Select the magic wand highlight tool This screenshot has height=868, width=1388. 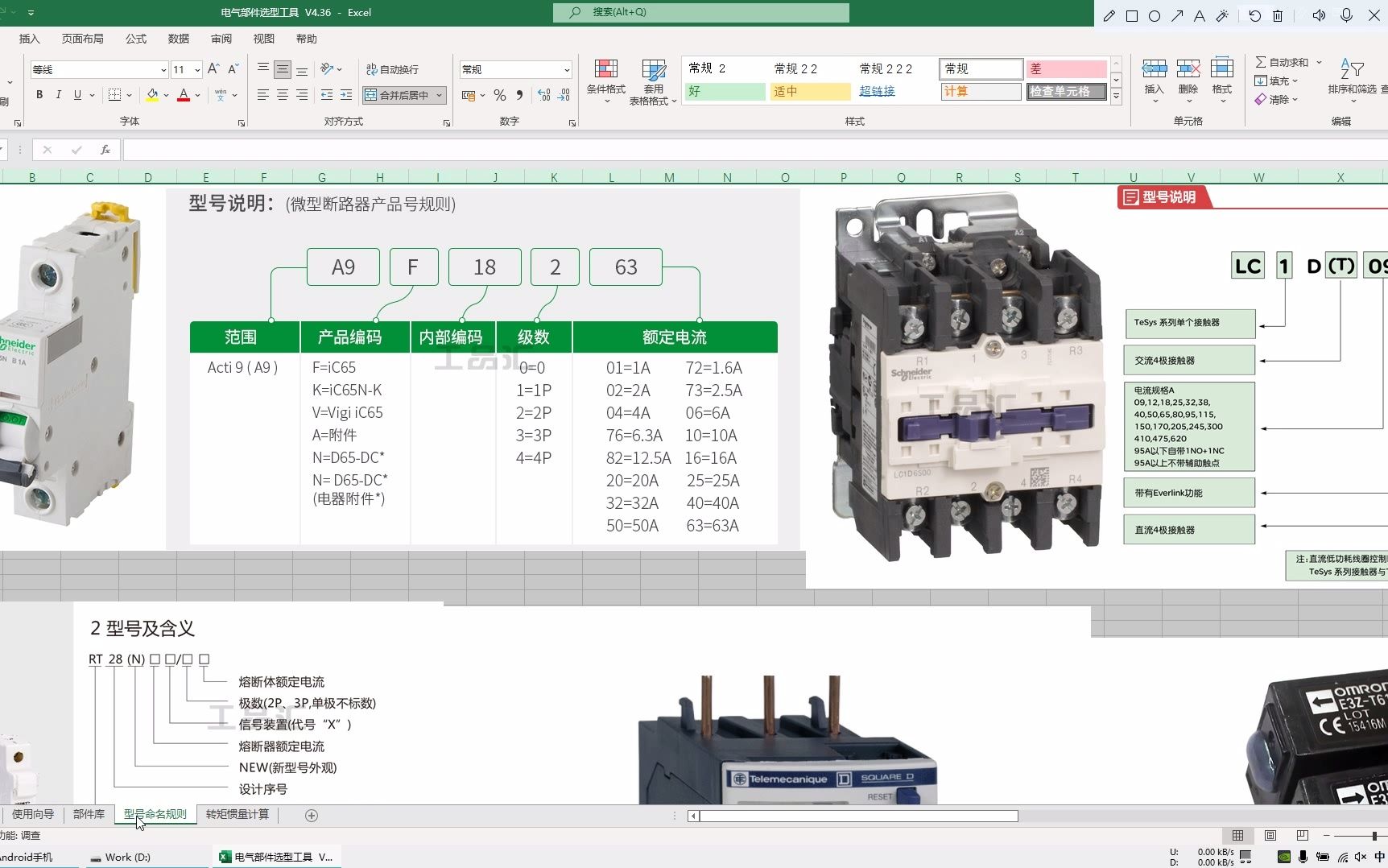tap(1222, 15)
